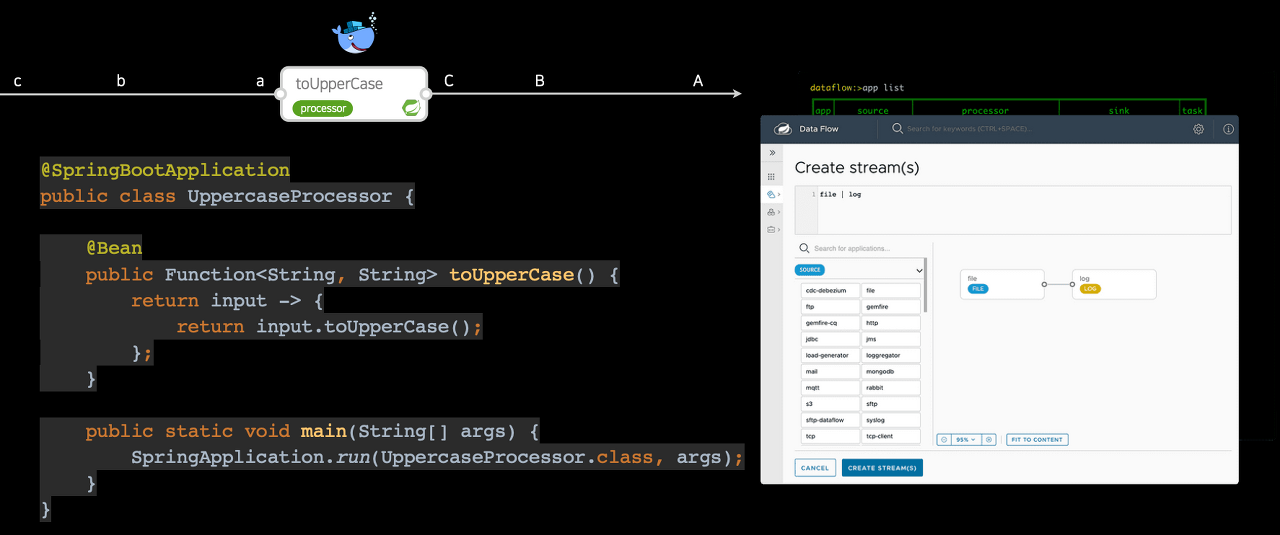Select the jdbc source app

(830, 339)
